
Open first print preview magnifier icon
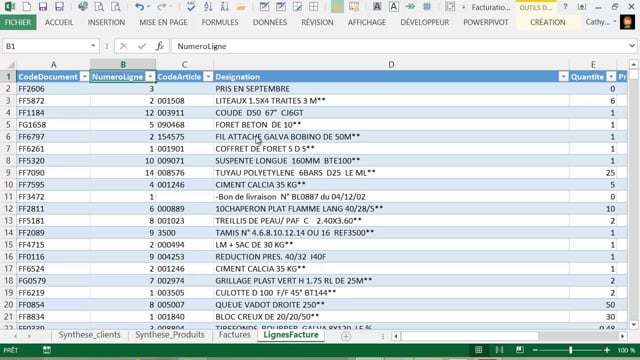point(99,7)
